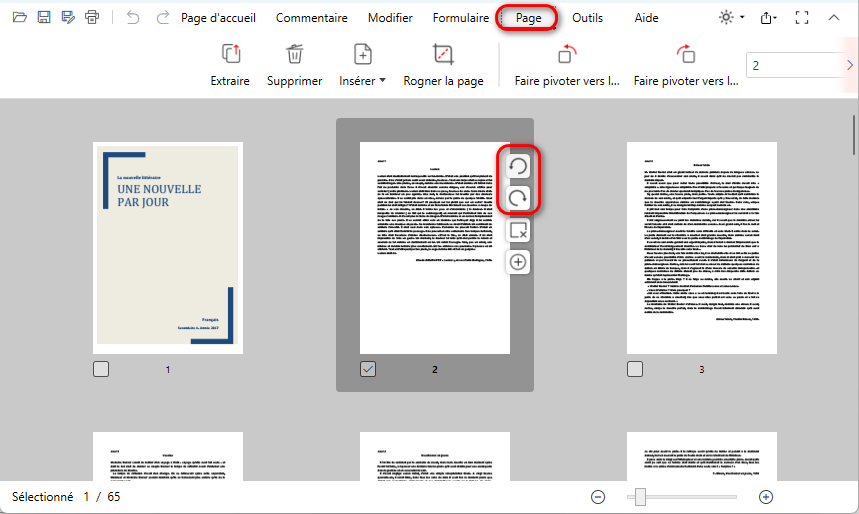
Task: Open the Page d'accueil tab
Action: coord(218,18)
